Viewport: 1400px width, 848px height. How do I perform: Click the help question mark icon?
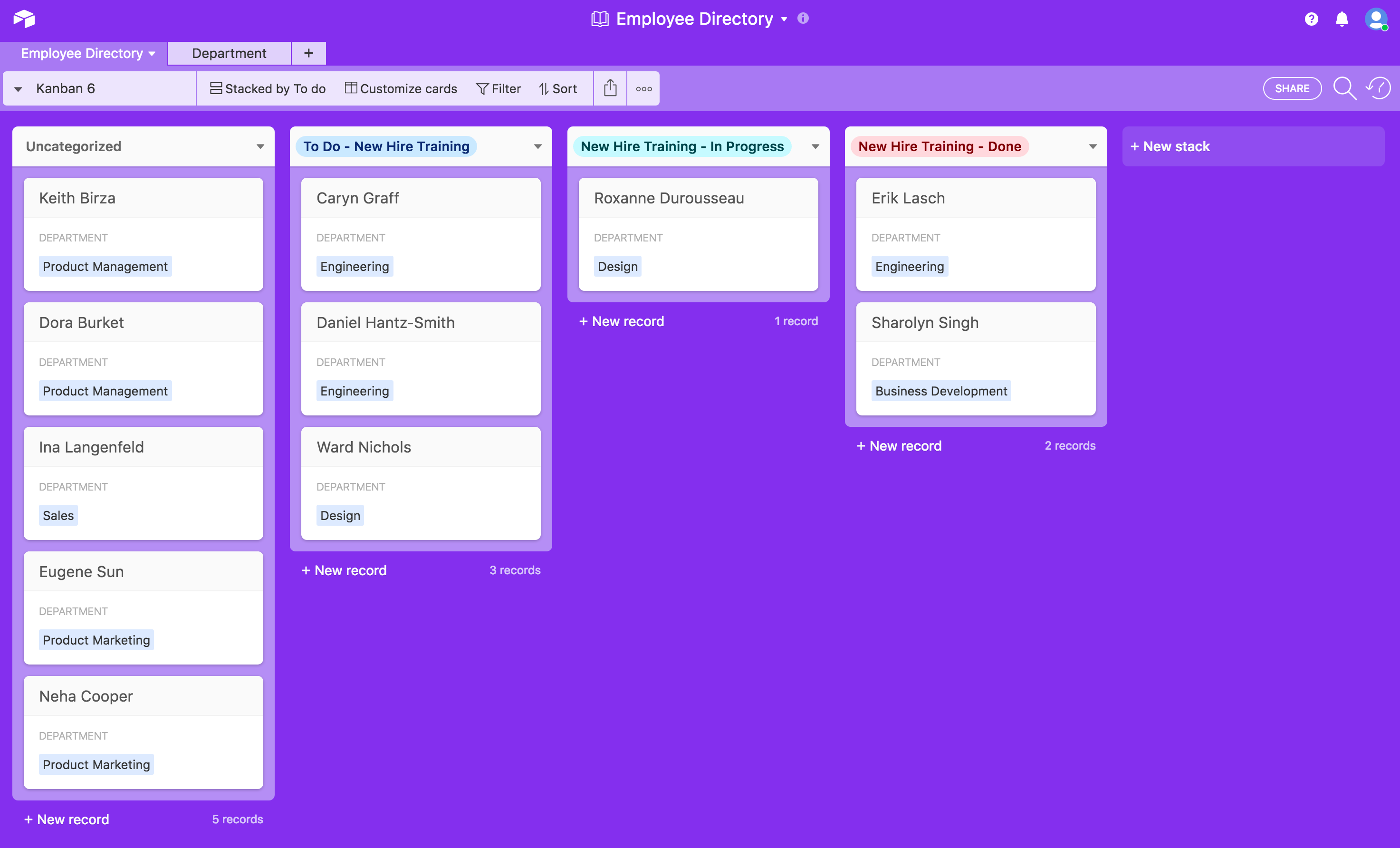[x=1311, y=19]
